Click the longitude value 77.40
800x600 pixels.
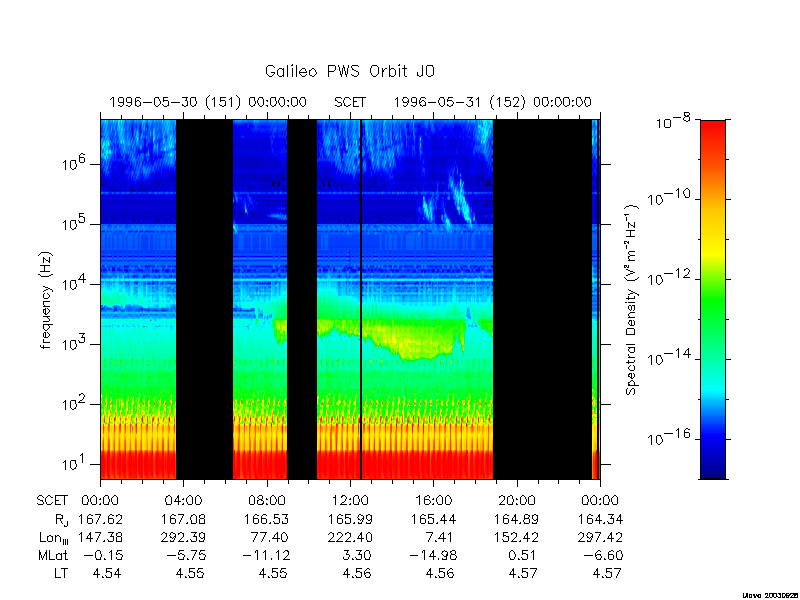(x=270, y=537)
